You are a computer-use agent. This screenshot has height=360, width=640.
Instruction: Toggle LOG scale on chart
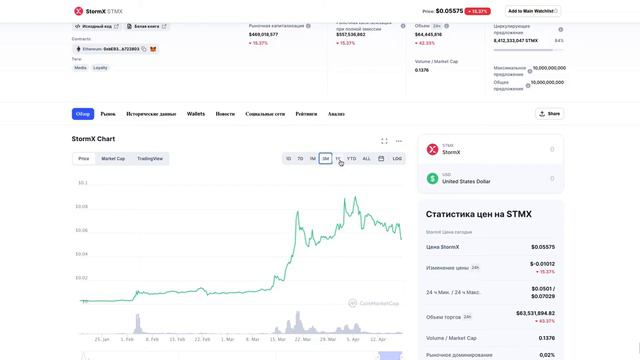pyautogui.click(x=397, y=158)
